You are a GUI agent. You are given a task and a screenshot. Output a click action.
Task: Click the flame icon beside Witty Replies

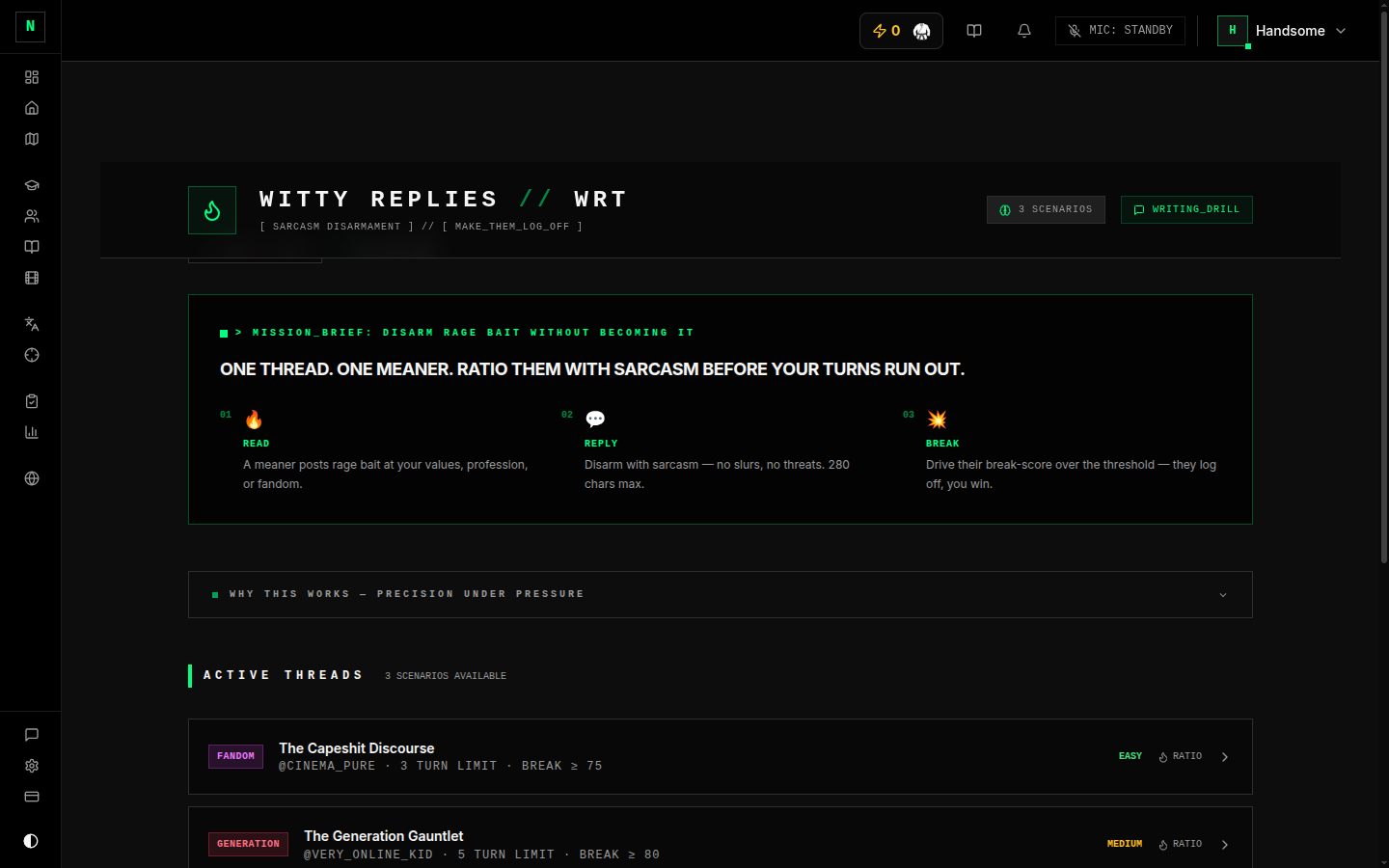(x=212, y=210)
